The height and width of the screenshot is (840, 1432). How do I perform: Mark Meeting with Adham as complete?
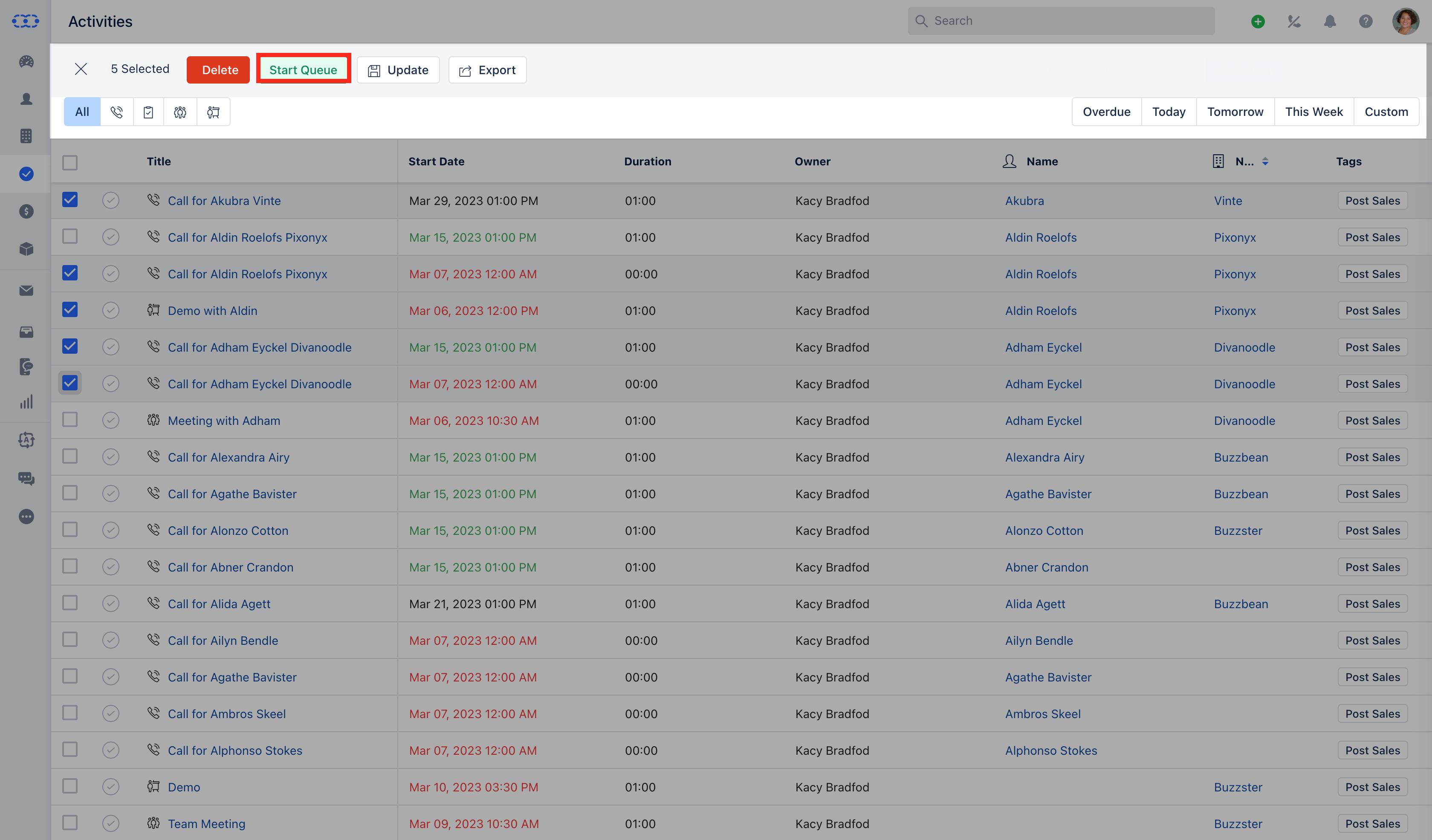[x=111, y=420]
